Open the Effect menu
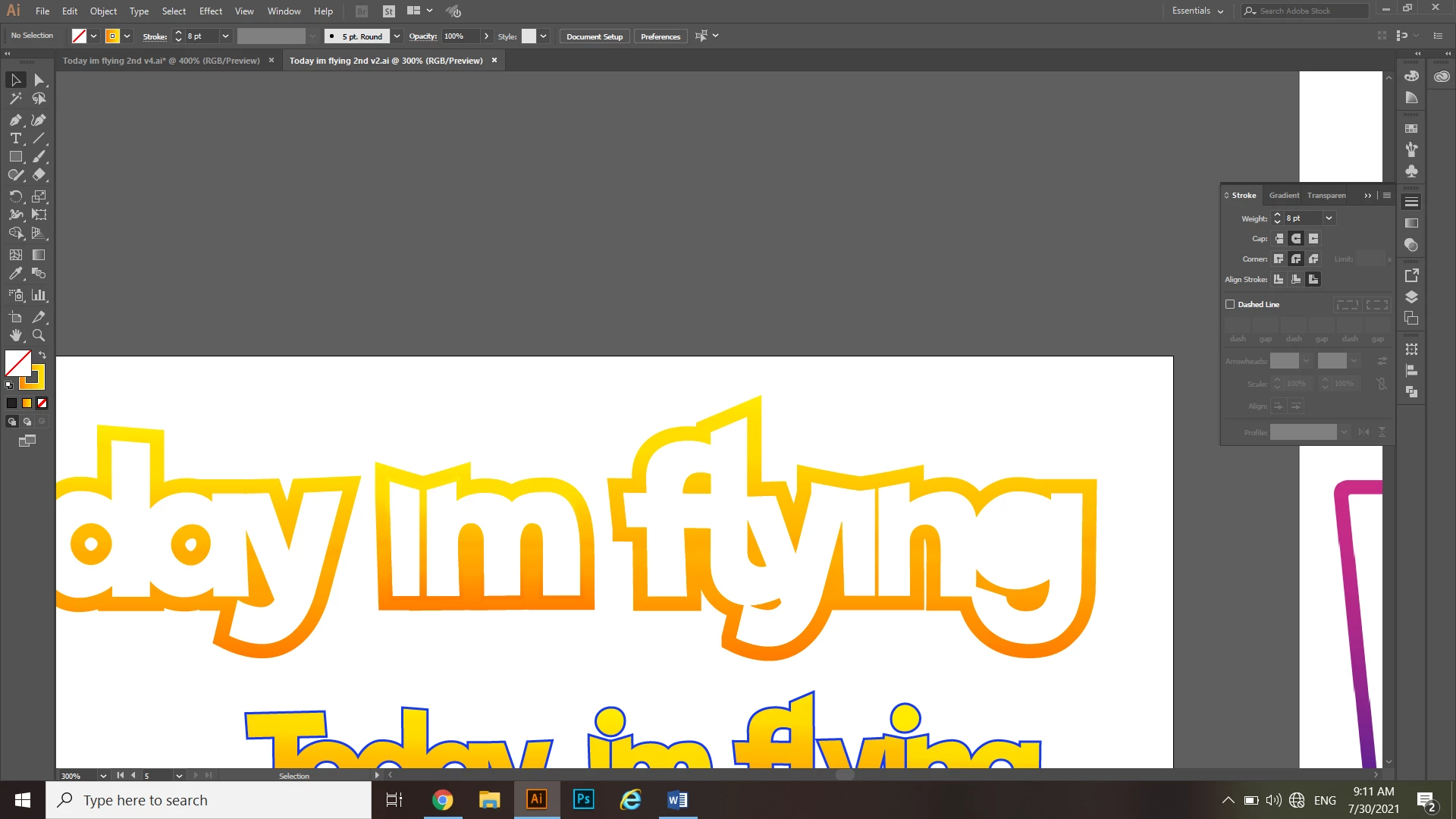 [x=210, y=11]
